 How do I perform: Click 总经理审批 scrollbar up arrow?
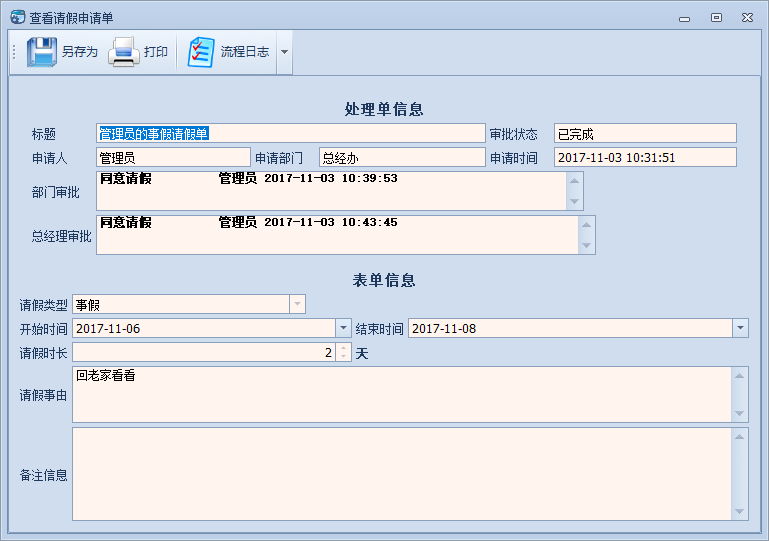tap(587, 225)
